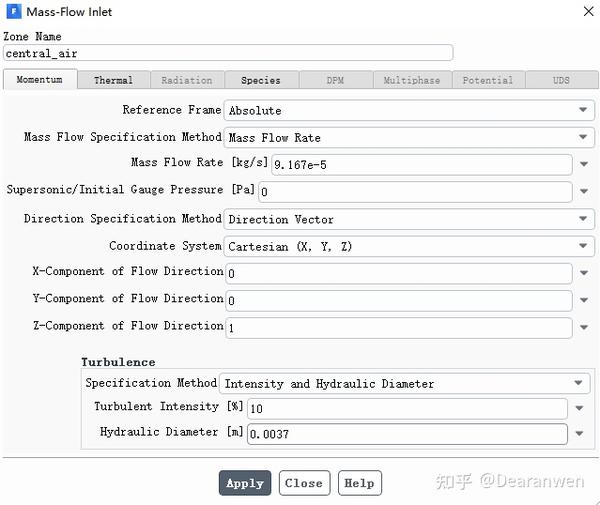The width and height of the screenshot is (600, 505).
Task: Open the arrow beside X-Component of Flow Direction
Action: (584, 273)
